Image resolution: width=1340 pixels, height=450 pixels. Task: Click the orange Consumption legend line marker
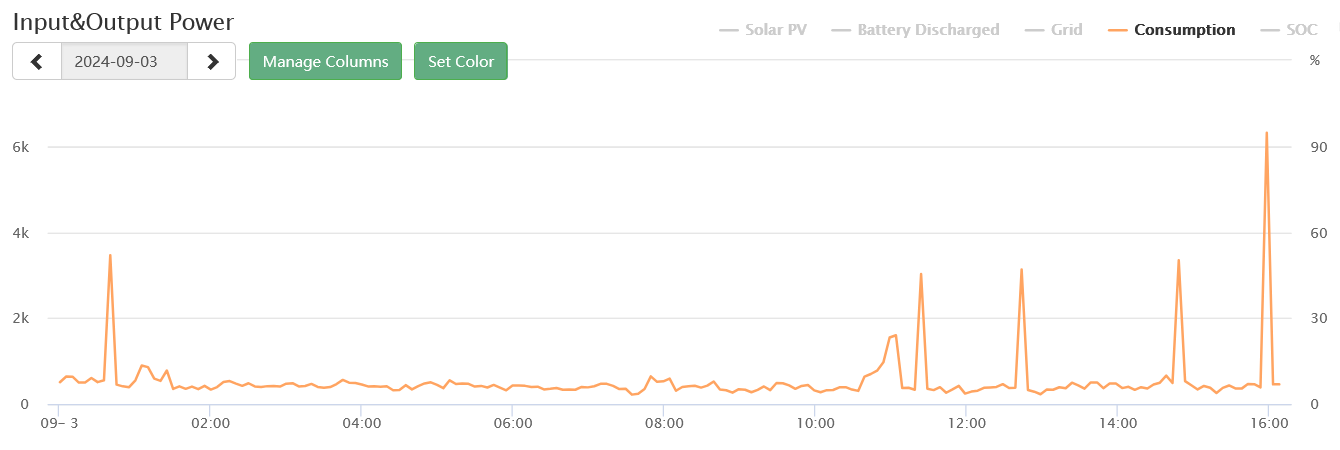click(1118, 30)
